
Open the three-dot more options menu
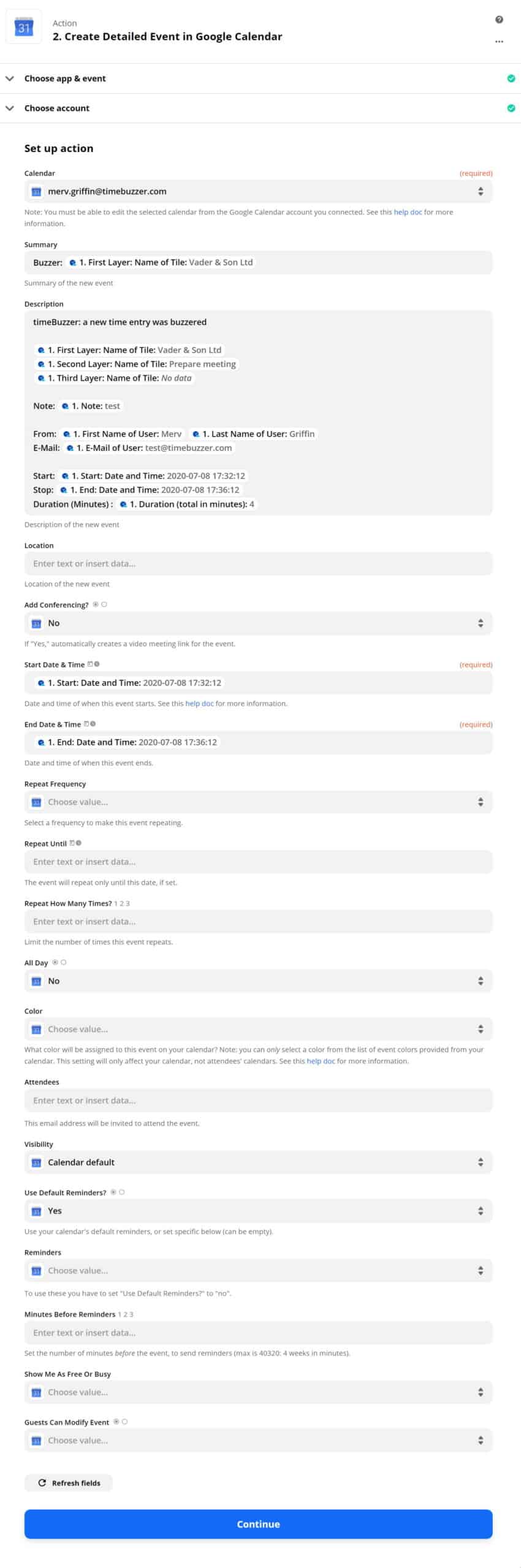[x=499, y=42]
